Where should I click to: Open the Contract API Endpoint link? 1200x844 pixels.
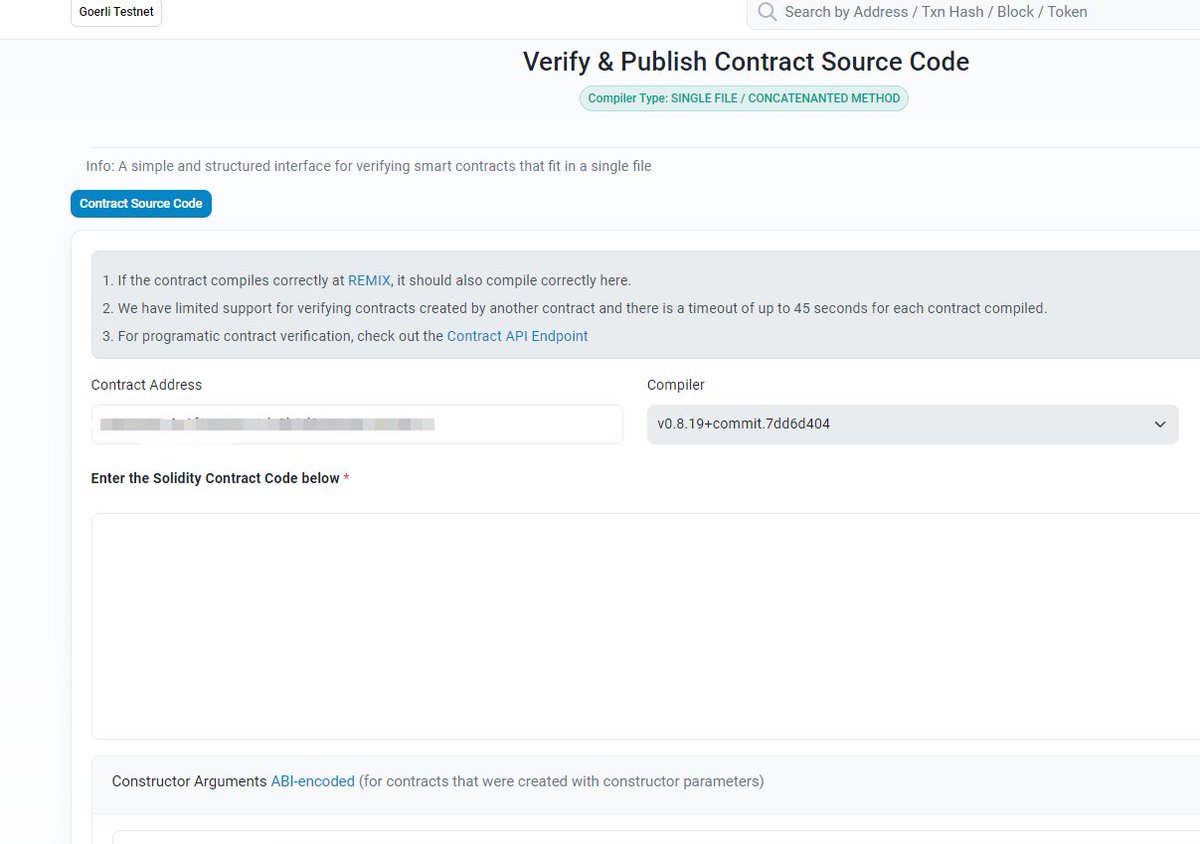517,336
